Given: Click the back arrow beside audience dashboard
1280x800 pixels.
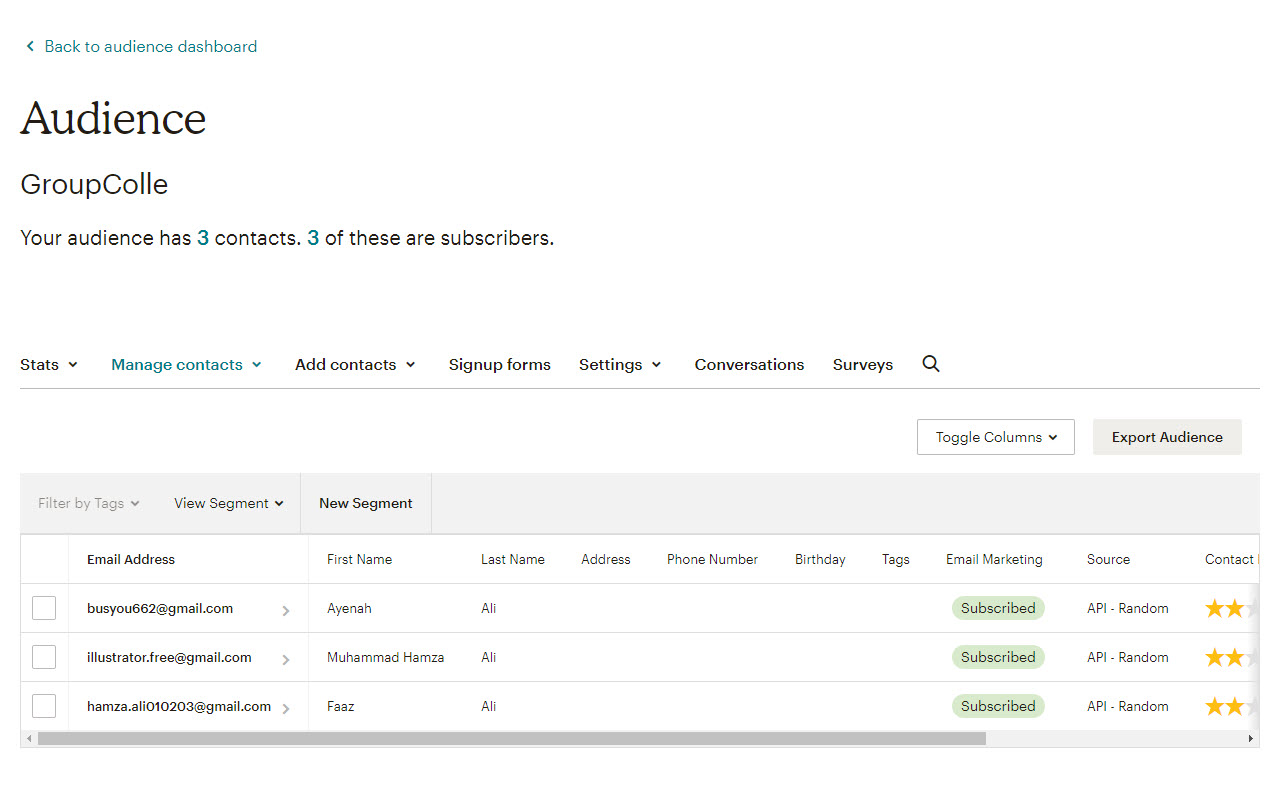Looking at the screenshot, I should pyautogui.click(x=30, y=46).
